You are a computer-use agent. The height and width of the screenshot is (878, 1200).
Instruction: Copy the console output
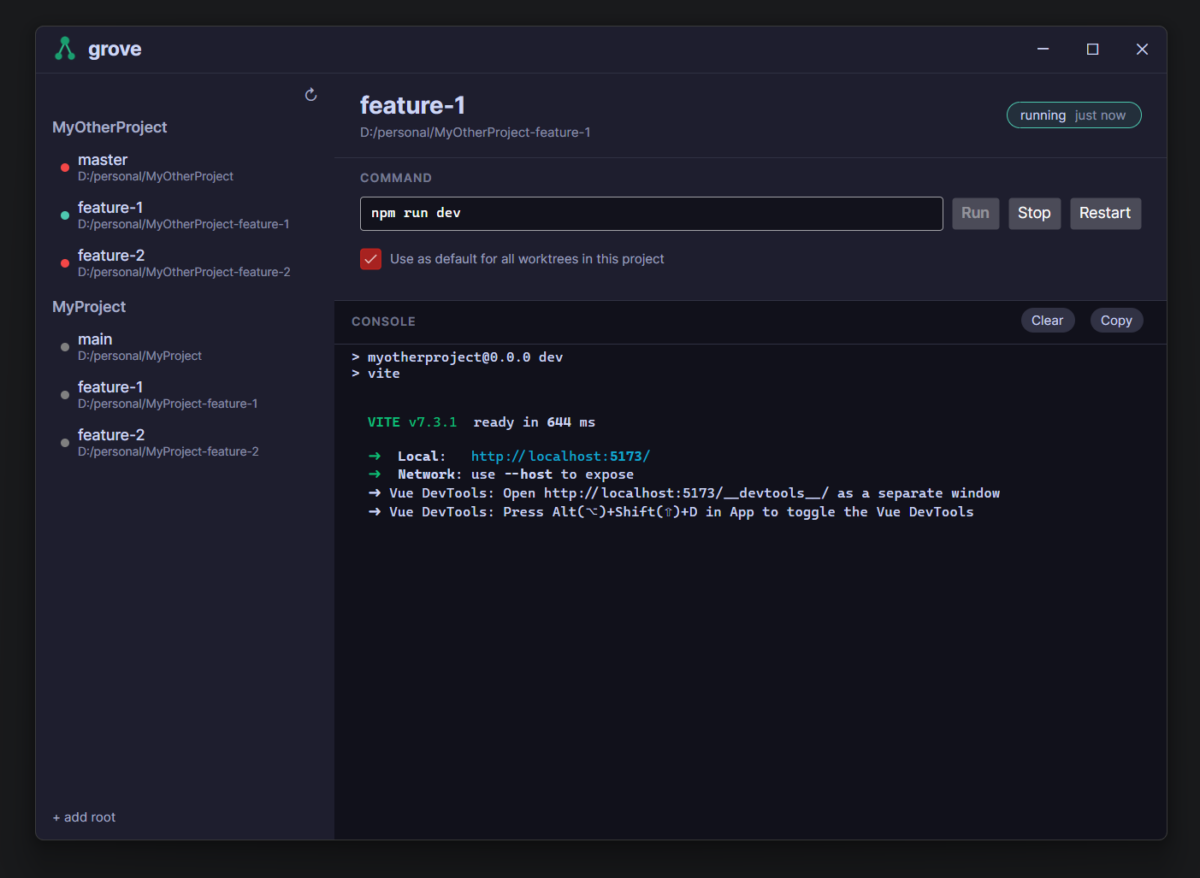pyautogui.click(x=1116, y=320)
